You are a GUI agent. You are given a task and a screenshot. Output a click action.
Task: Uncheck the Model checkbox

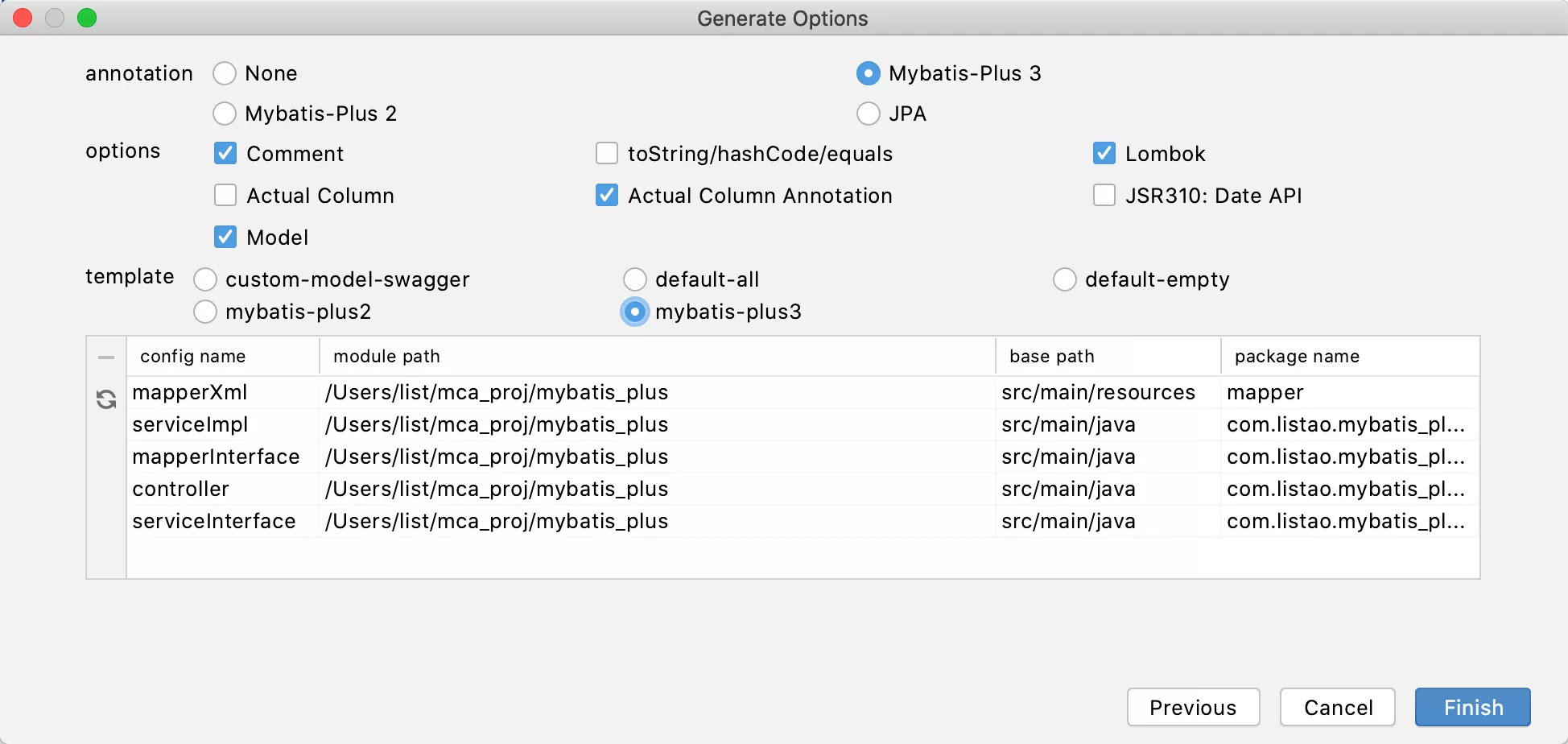pyautogui.click(x=225, y=237)
